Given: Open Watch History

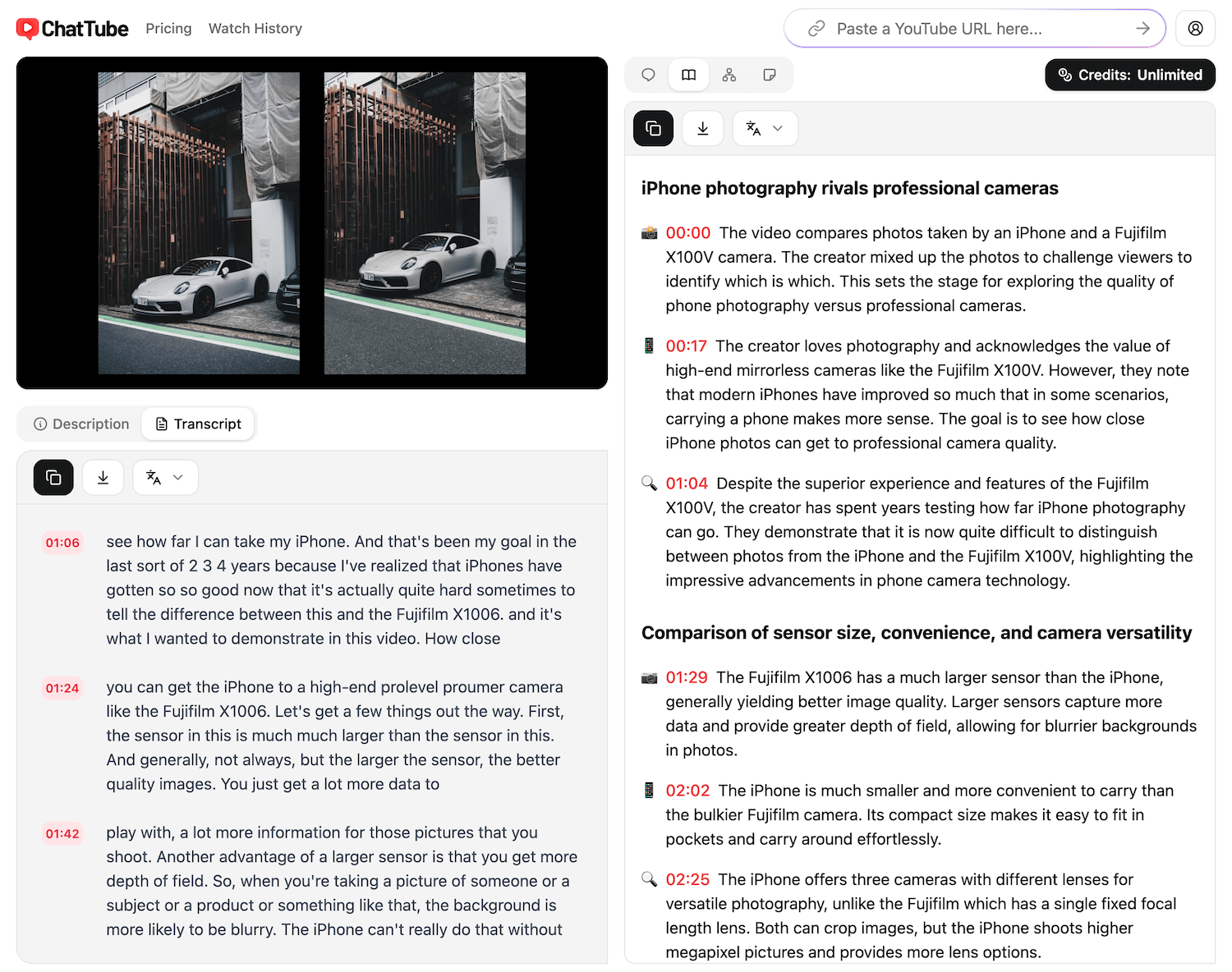Looking at the screenshot, I should (255, 28).
